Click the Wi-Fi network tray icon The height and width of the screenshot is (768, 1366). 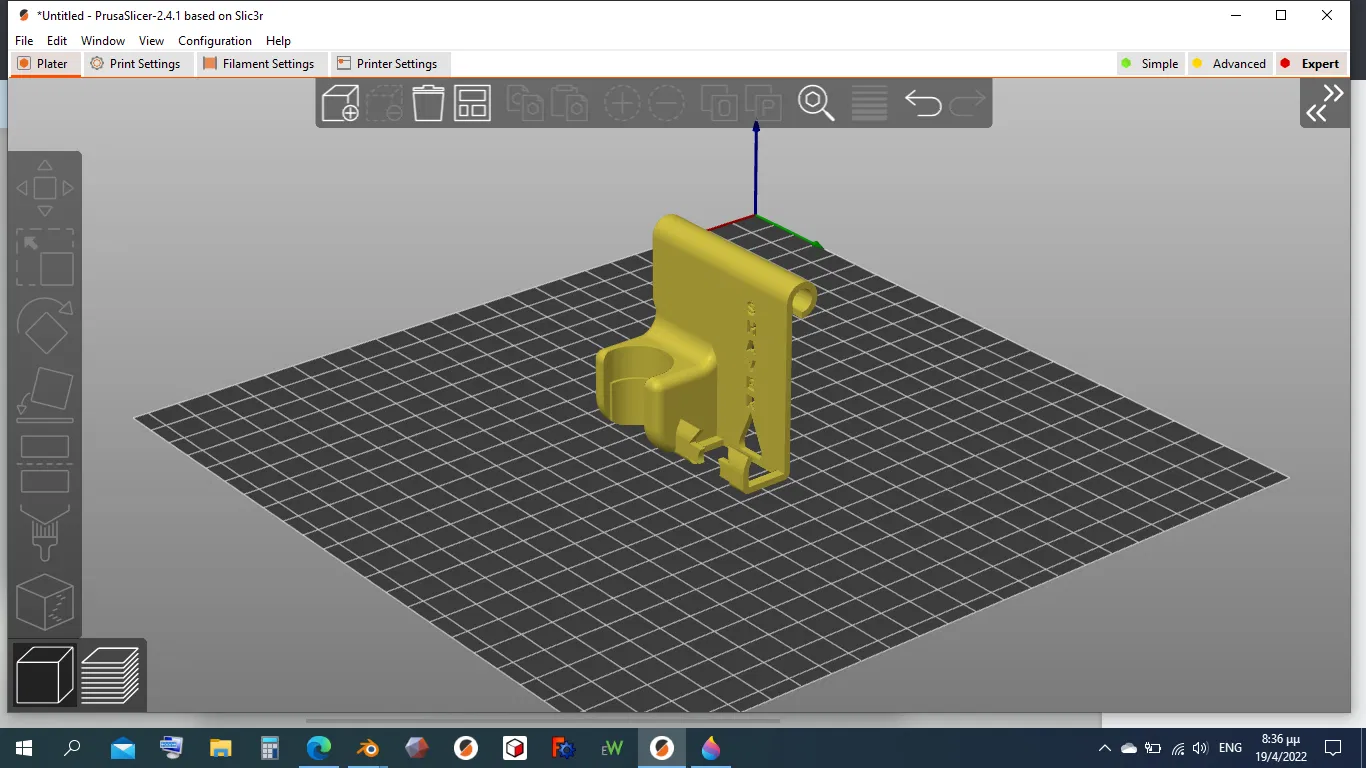click(x=1177, y=748)
